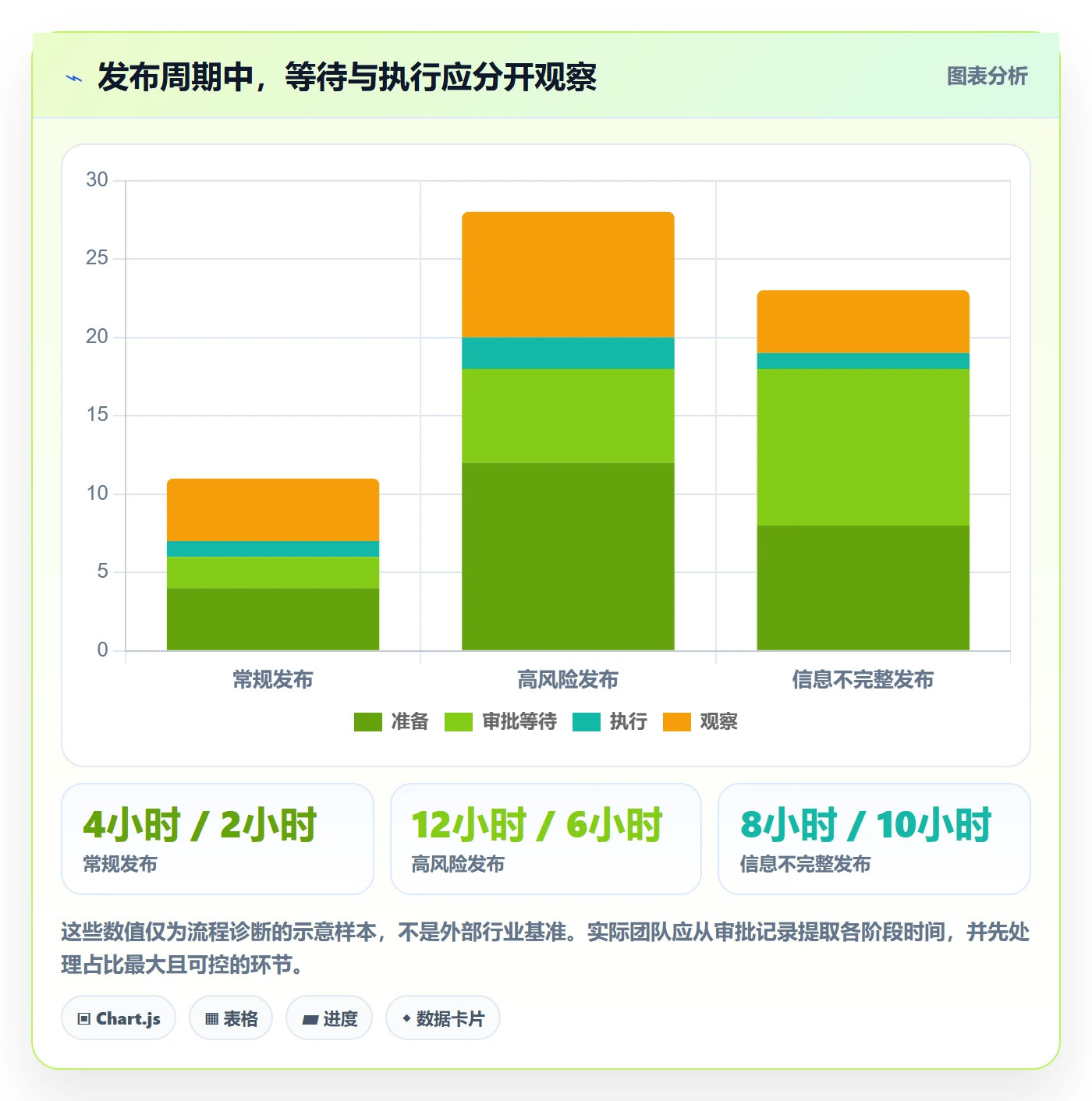Click the 表格 tag's grid icon
The image size is (1092, 1101).
coord(211,1019)
